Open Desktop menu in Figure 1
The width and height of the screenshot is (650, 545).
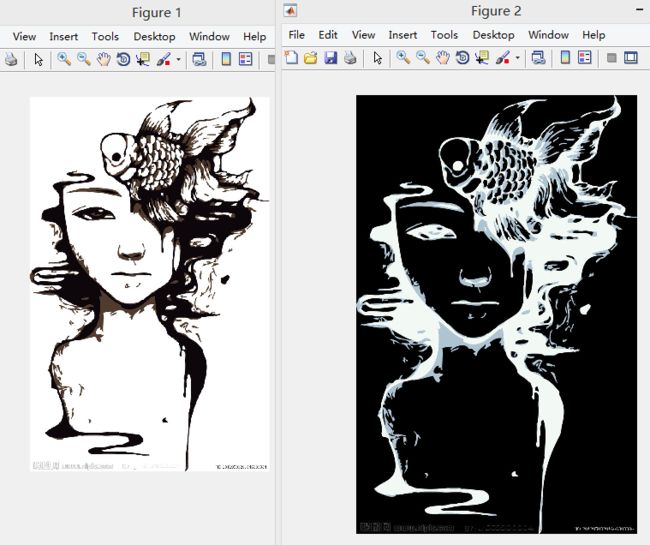tap(154, 37)
